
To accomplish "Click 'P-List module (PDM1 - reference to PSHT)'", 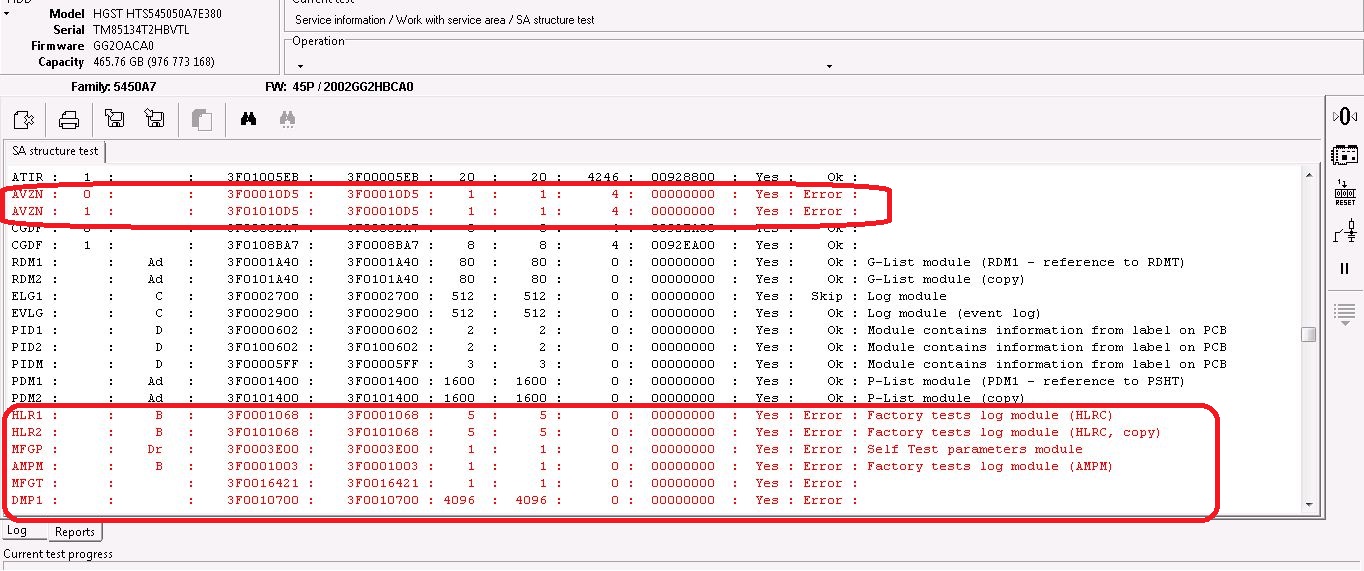I will [1025, 381].
